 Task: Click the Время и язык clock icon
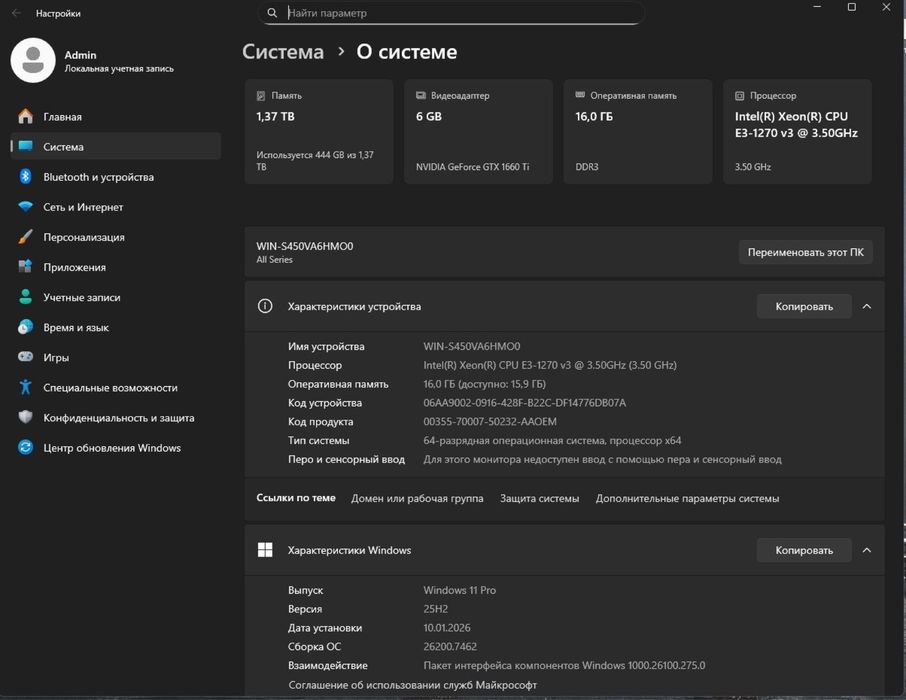[25, 327]
